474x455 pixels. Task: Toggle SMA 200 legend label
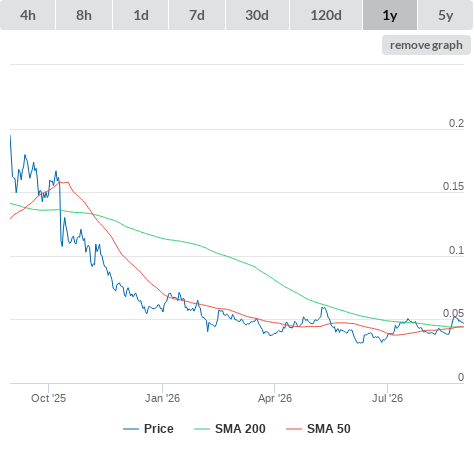pos(240,429)
